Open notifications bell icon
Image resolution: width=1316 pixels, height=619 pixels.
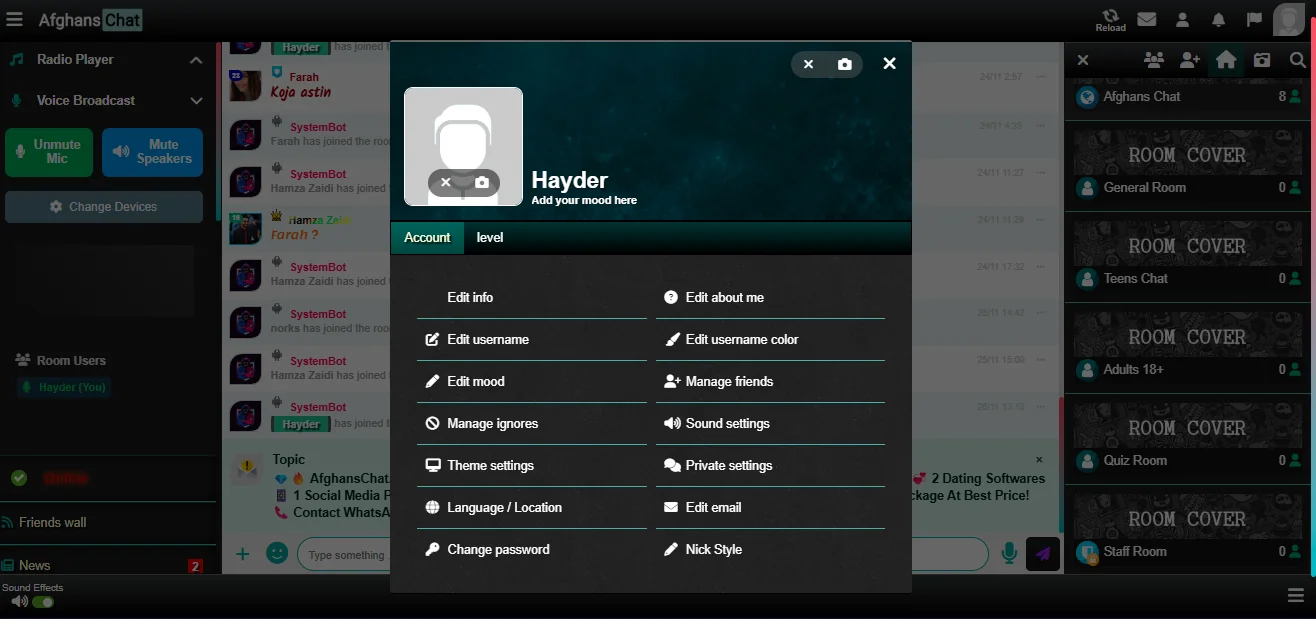pyautogui.click(x=1218, y=19)
